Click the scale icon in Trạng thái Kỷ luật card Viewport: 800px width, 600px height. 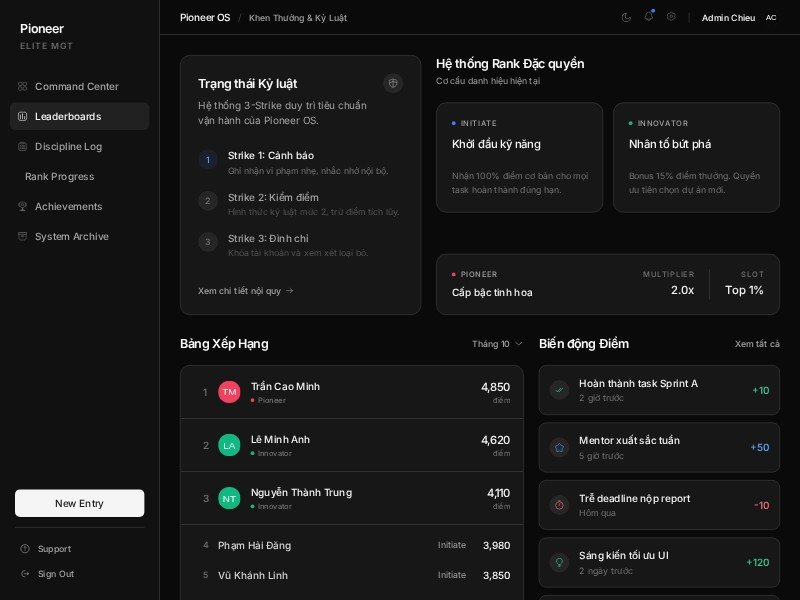click(393, 83)
